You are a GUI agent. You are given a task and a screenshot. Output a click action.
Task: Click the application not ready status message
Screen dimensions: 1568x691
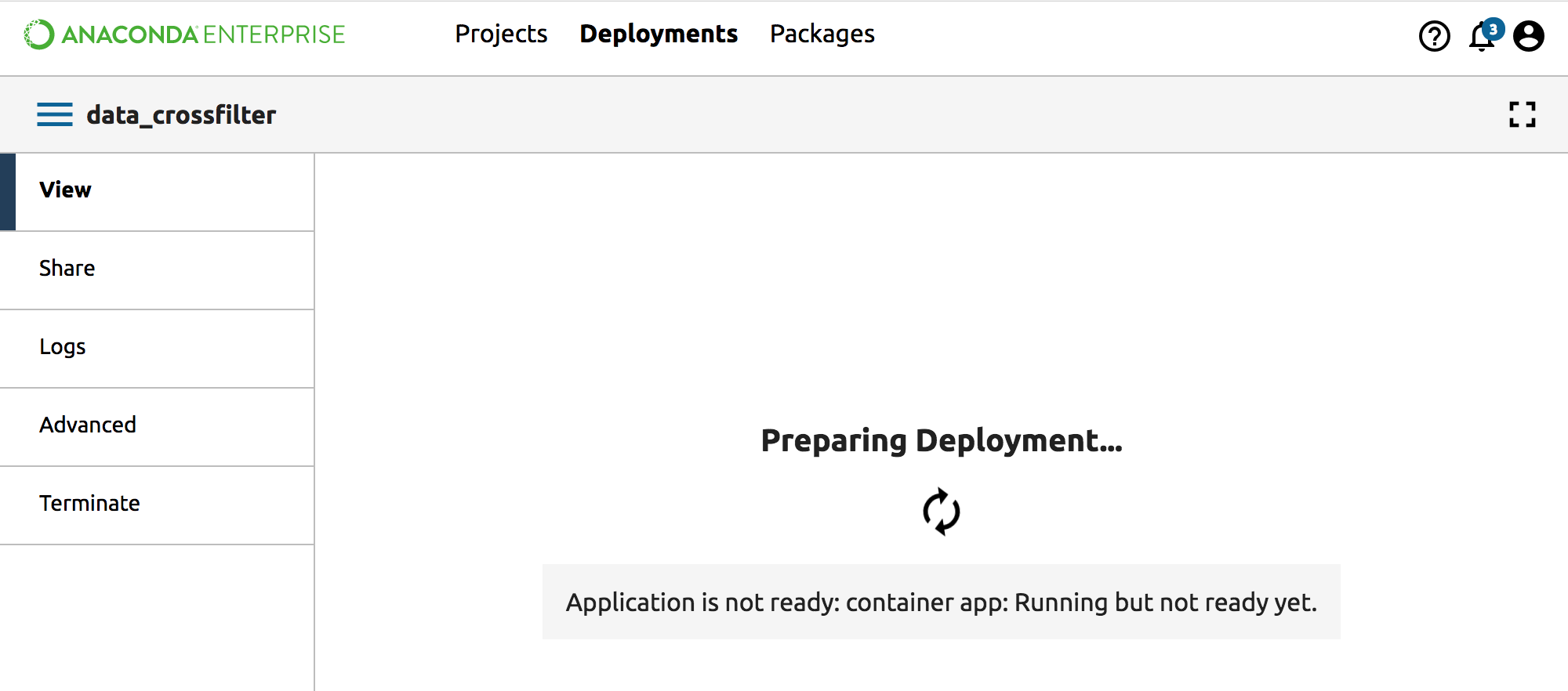click(941, 602)
